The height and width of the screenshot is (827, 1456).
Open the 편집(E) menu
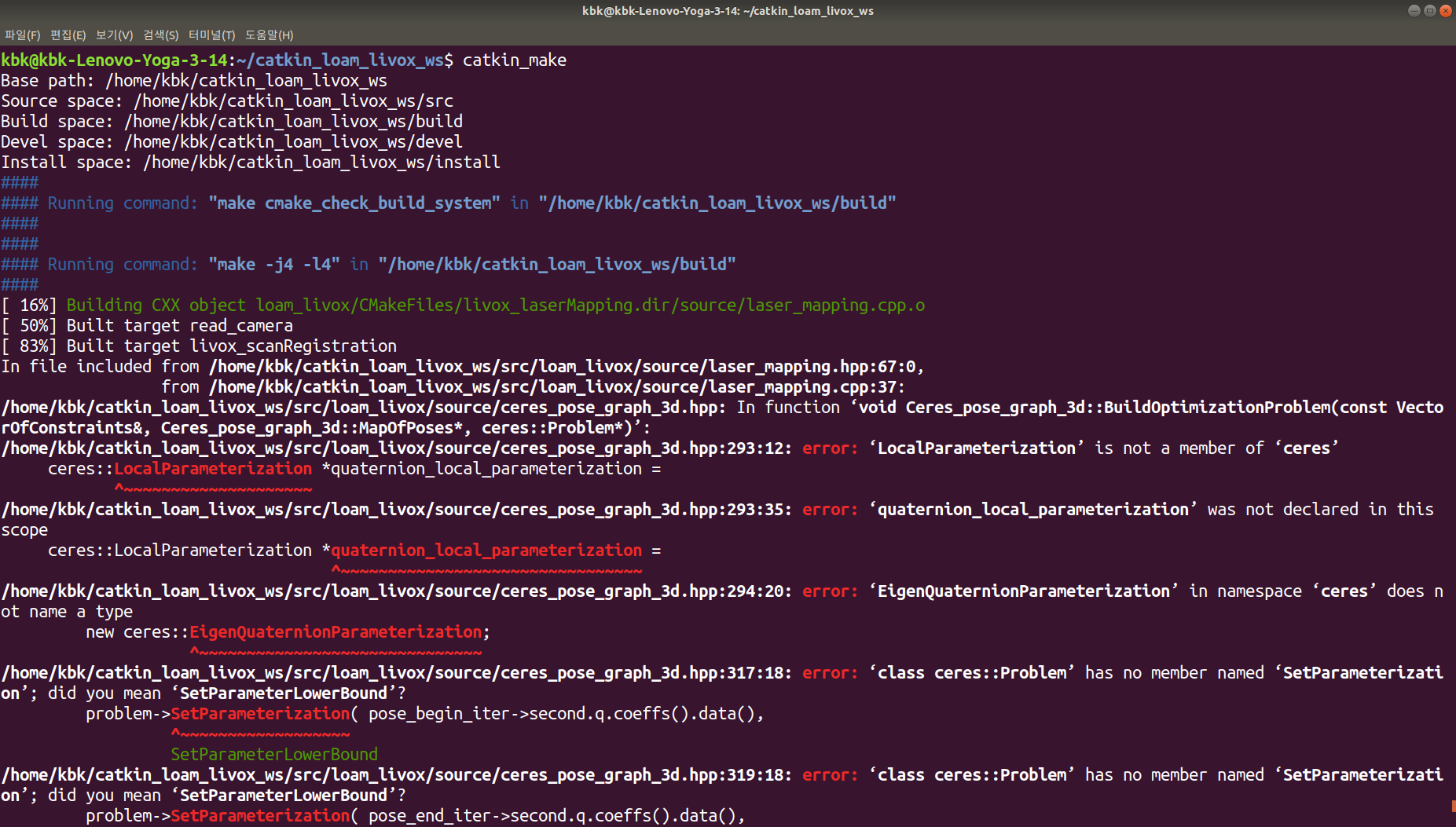(x=68, y=35)
